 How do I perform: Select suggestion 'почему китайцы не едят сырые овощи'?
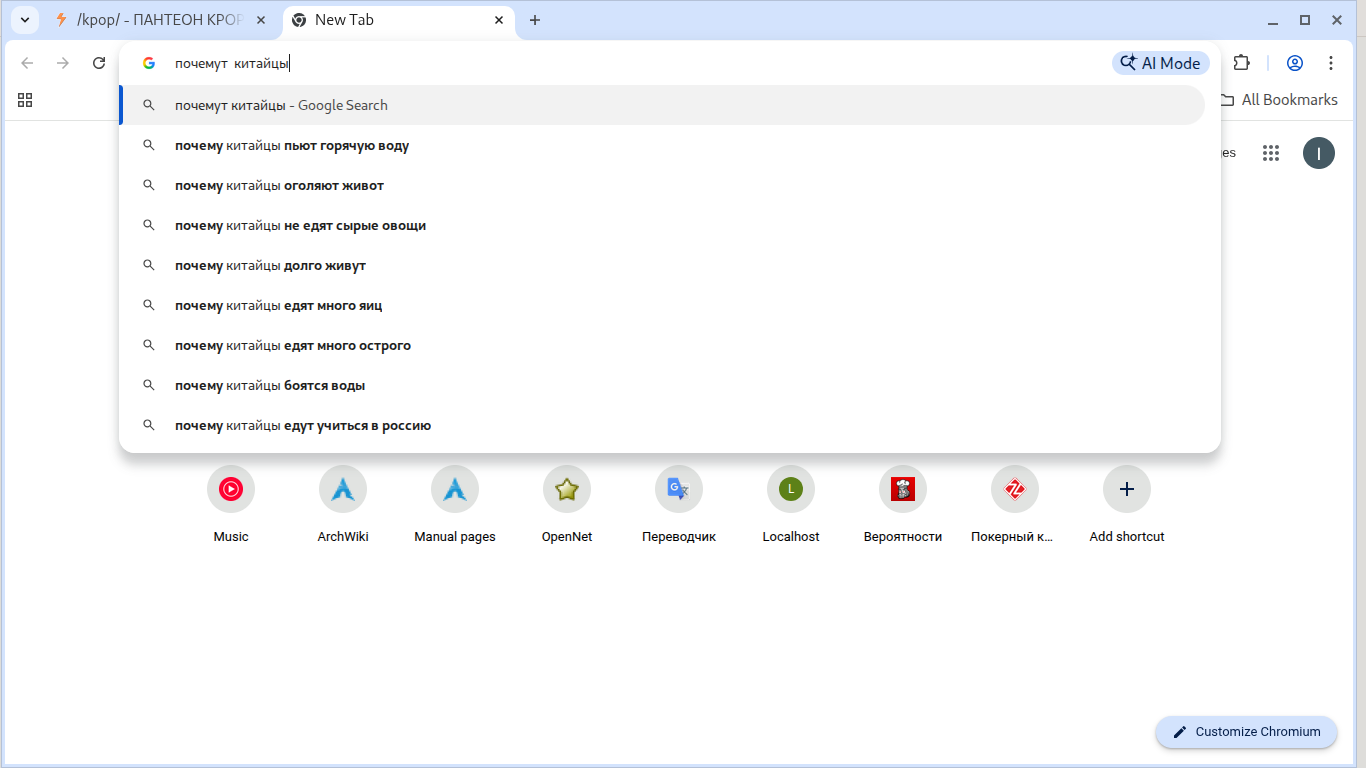[662, 225]
